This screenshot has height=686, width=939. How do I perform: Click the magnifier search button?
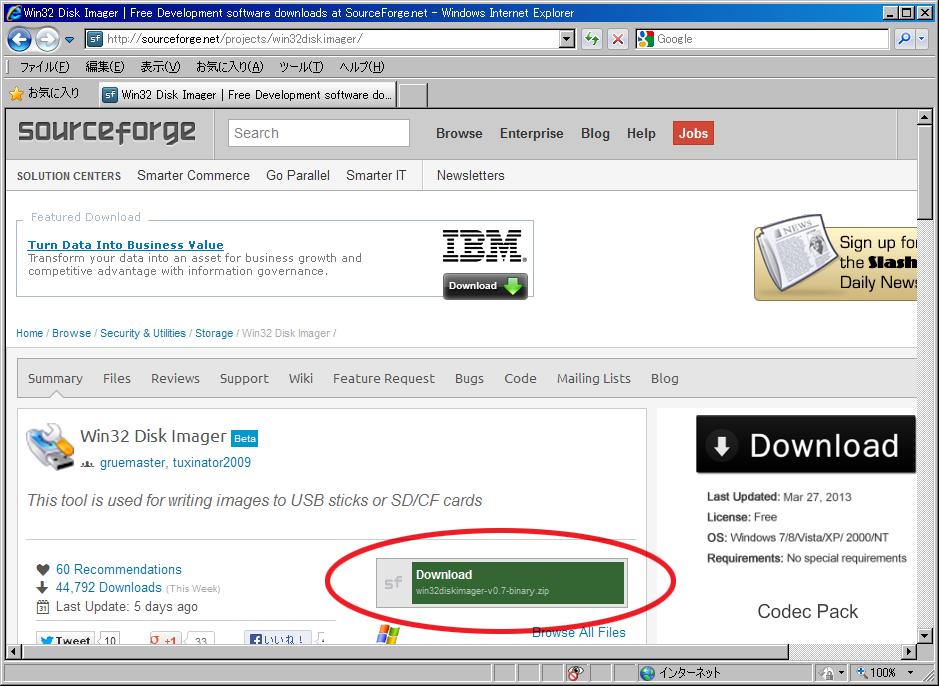click(x=904, y=39)
